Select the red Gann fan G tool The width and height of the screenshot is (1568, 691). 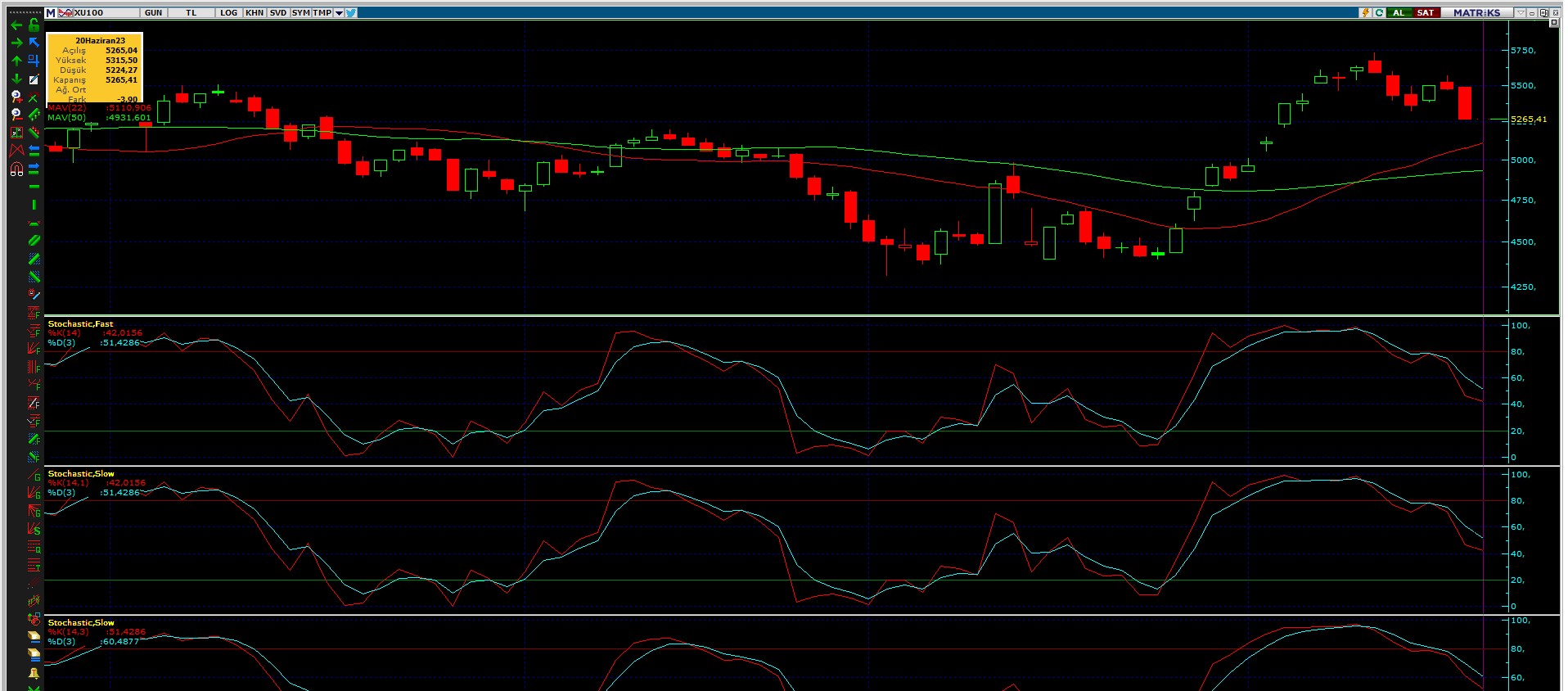point(33,492)
